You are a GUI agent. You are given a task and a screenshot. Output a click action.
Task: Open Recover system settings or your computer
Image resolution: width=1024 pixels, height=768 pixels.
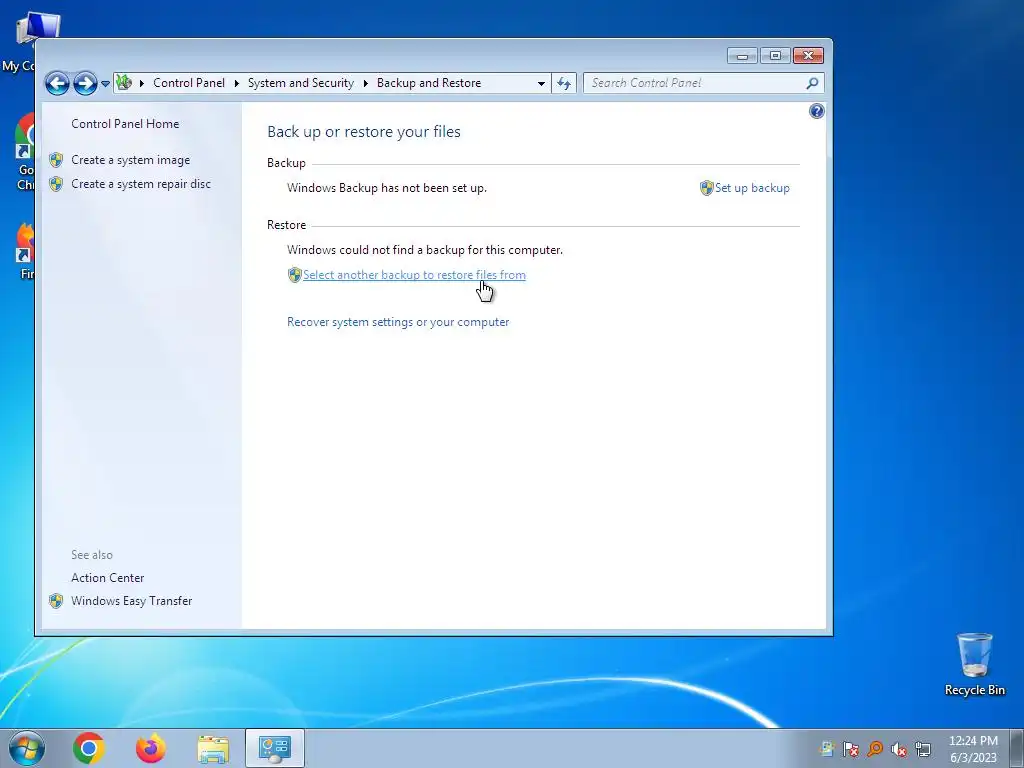coord(398,322)
